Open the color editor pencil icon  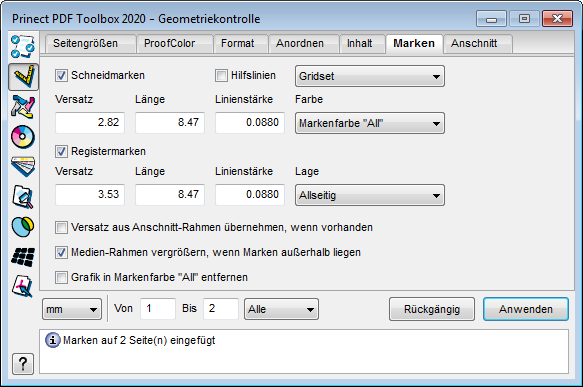click(x=23, y=107)
